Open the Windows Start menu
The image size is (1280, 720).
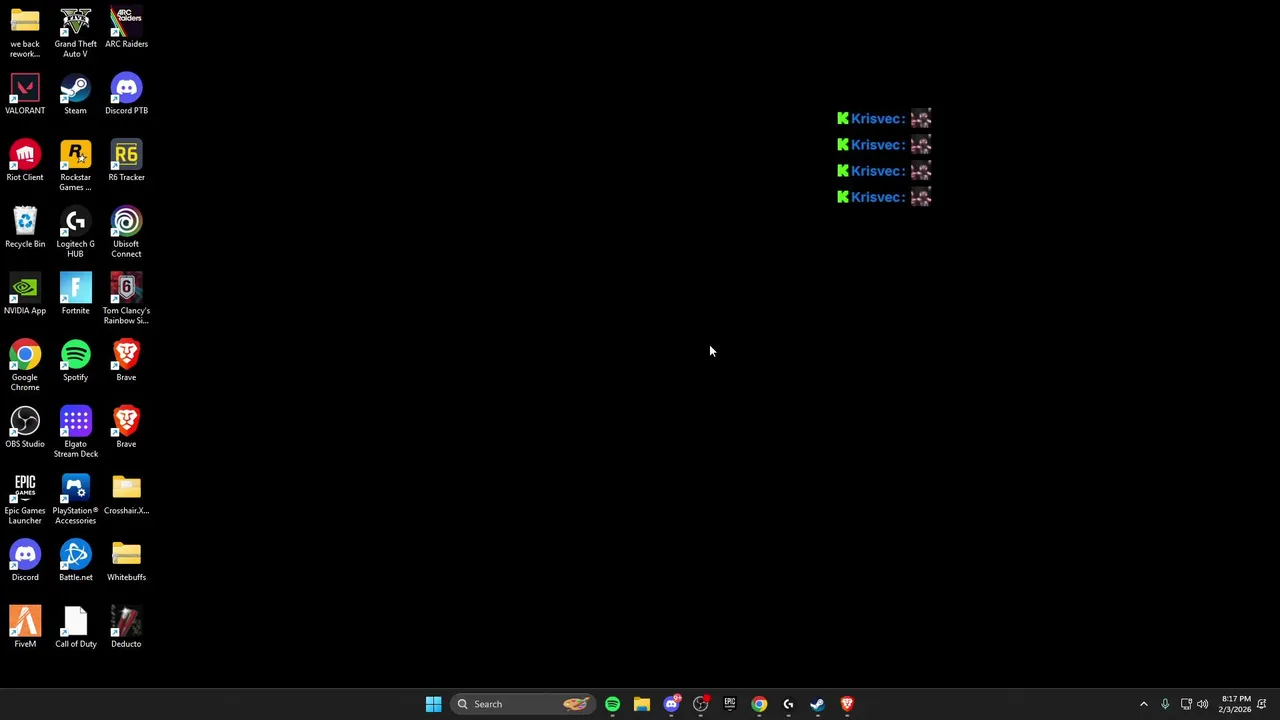[x=433, y=704]
